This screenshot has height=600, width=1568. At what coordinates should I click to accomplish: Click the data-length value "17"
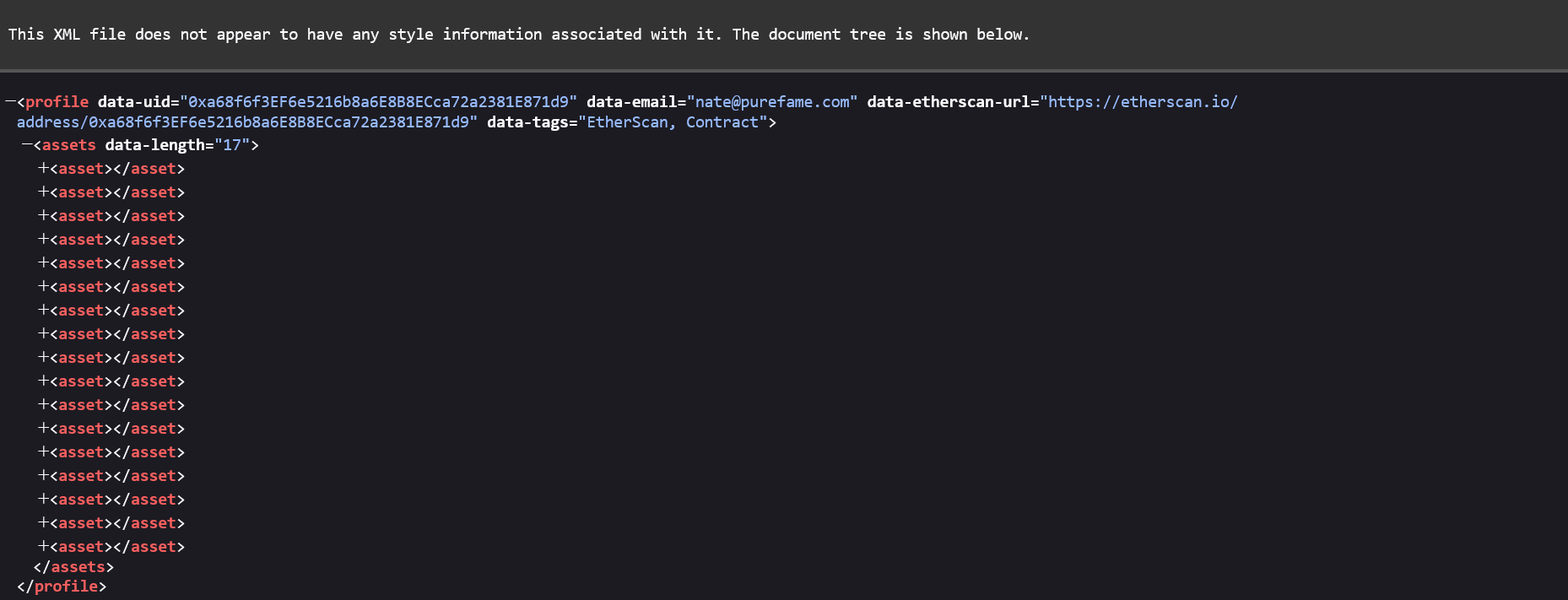232,145
